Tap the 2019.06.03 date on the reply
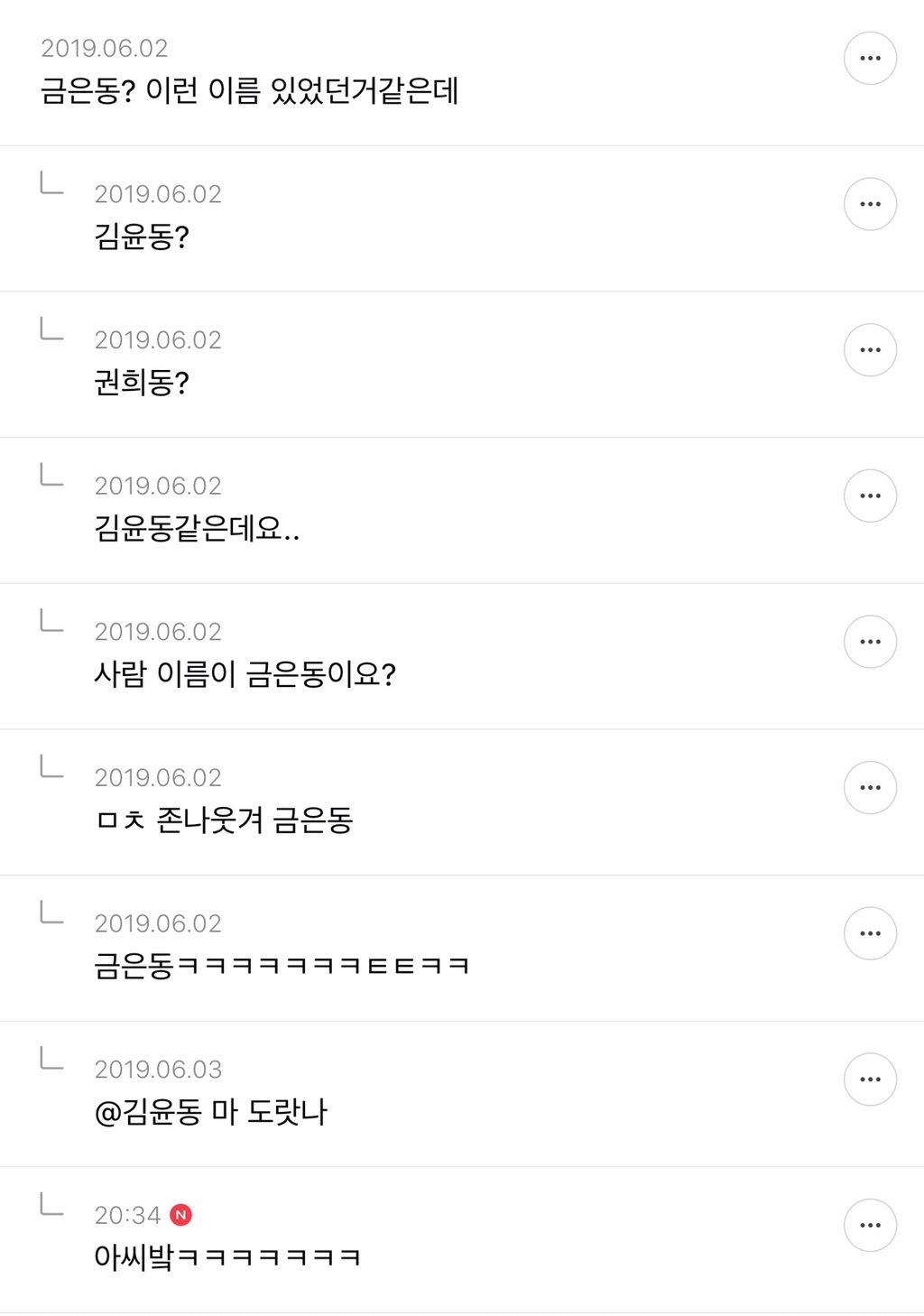 coord(158,1070)
